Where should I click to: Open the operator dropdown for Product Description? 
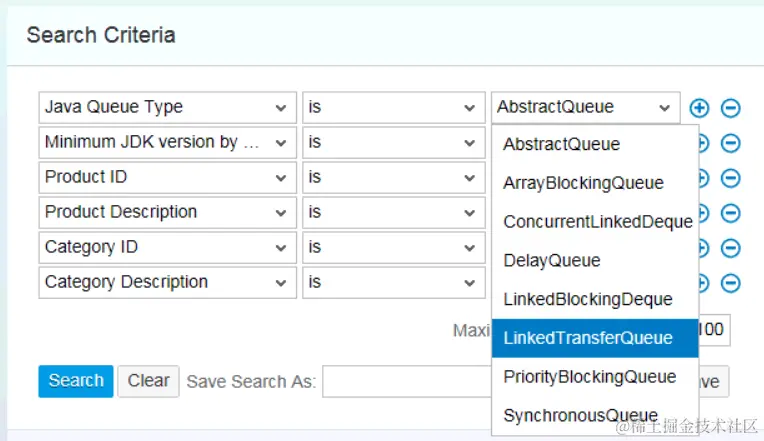tap(392, 213)
